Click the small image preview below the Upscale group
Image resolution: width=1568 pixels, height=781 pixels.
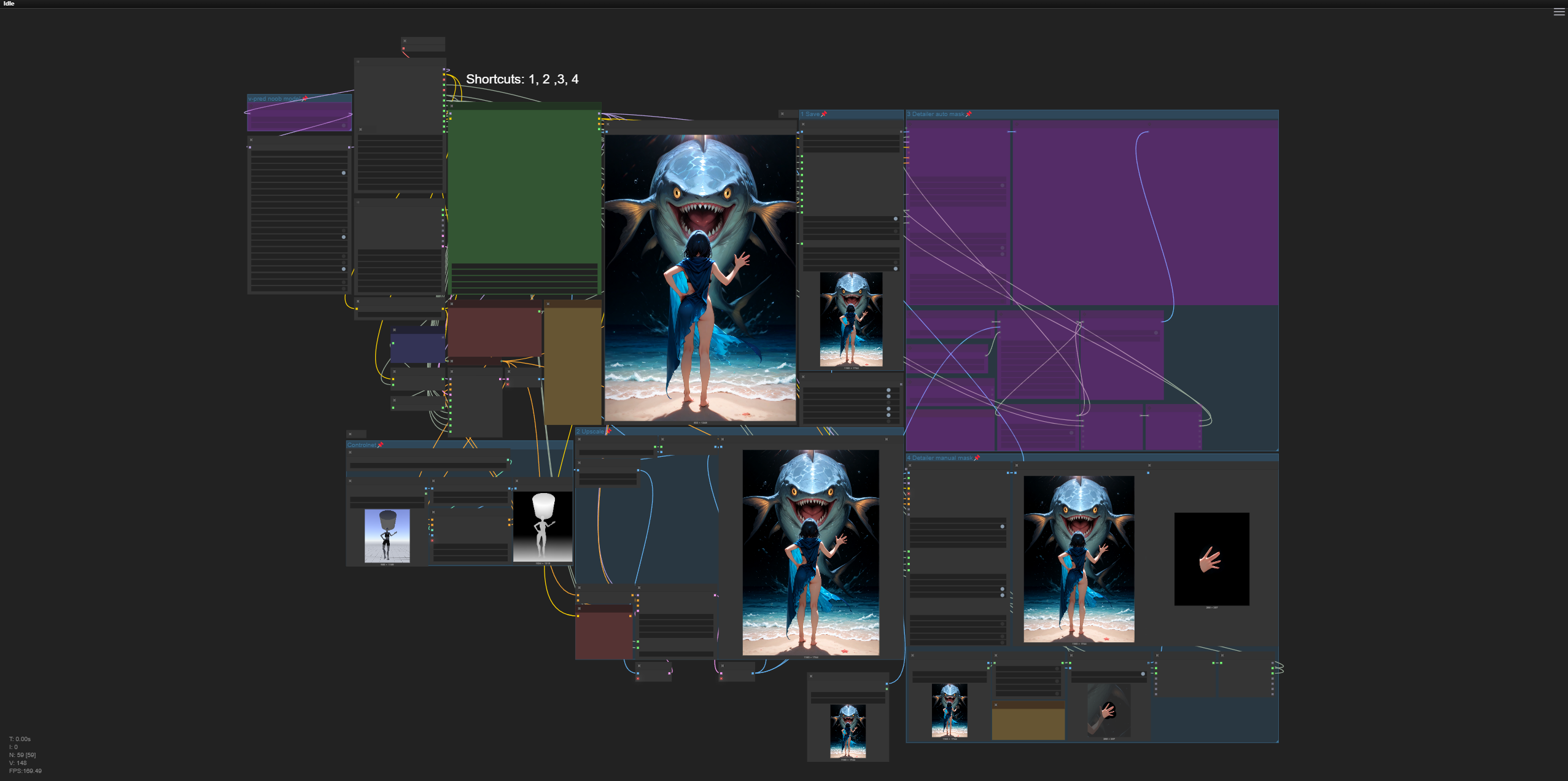(x=848, y=731)
